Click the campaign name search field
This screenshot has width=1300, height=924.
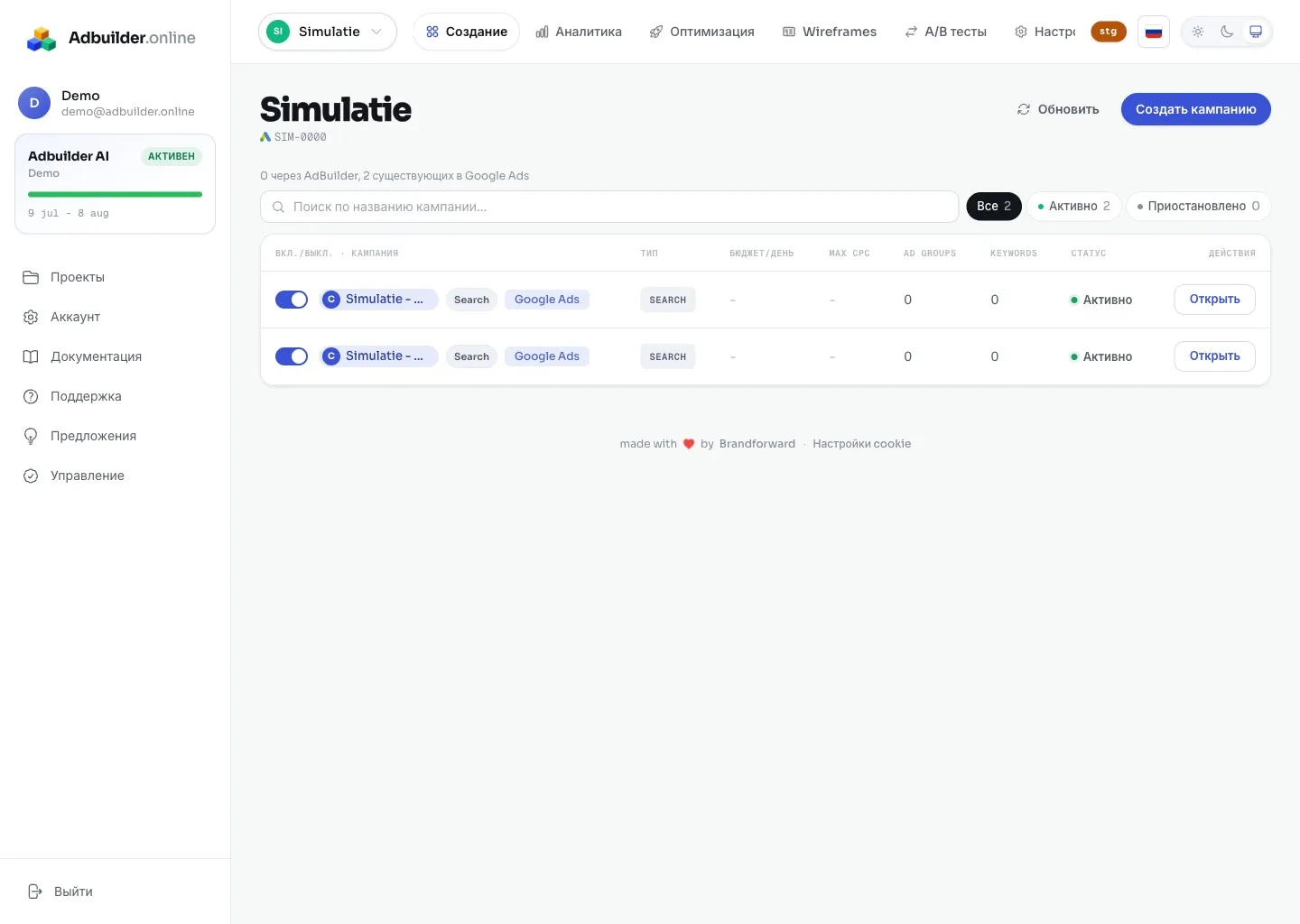click(609, 207)
